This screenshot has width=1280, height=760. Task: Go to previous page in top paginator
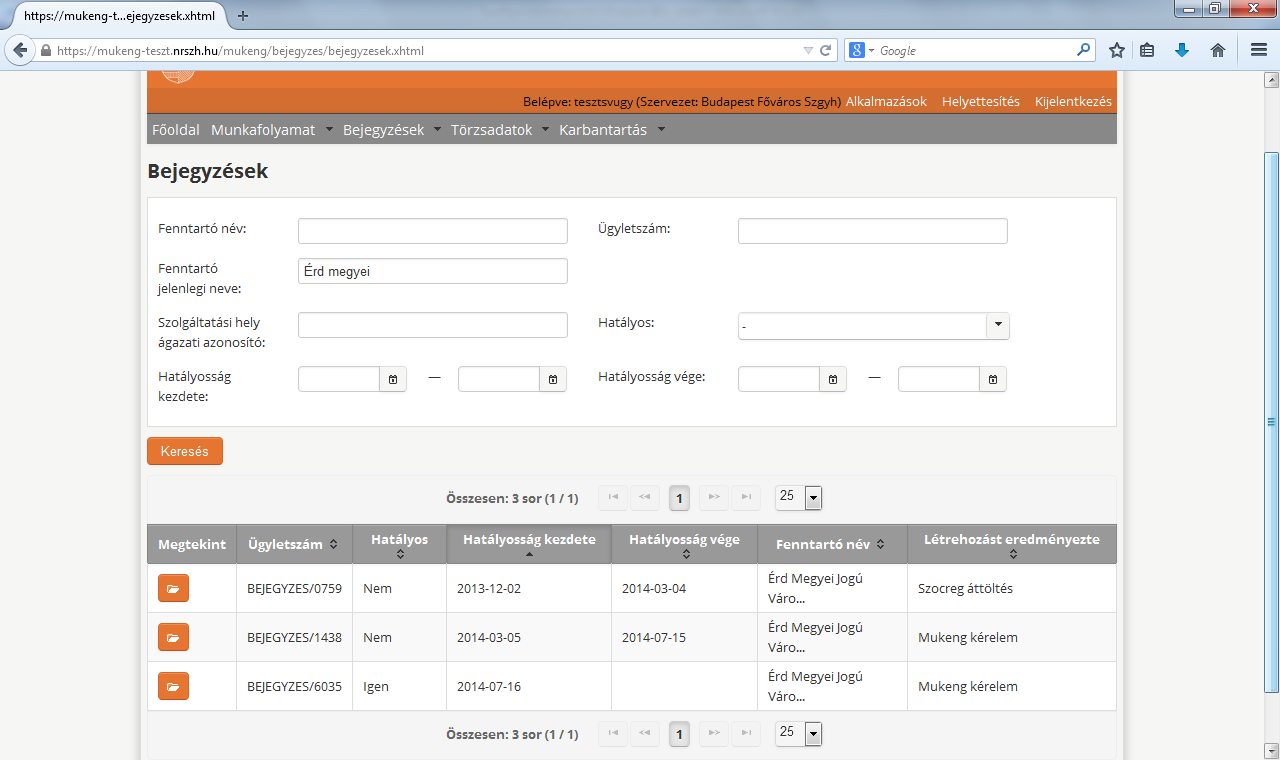[x=645, y=497]
